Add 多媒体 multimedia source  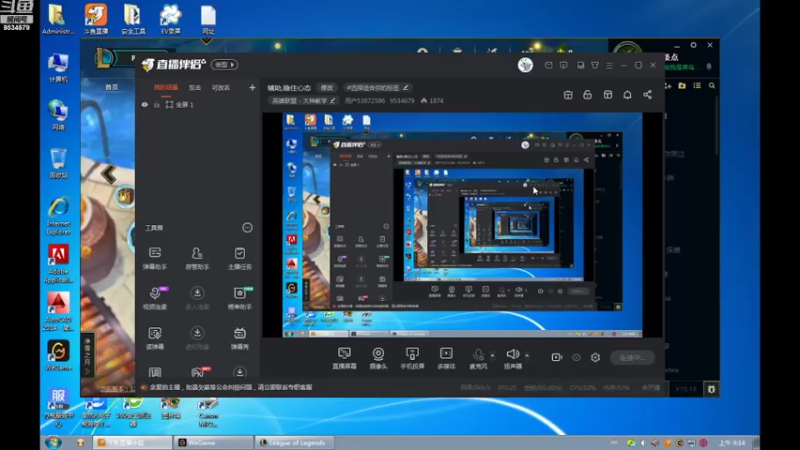pyautogui.click(x=446, y=358)
